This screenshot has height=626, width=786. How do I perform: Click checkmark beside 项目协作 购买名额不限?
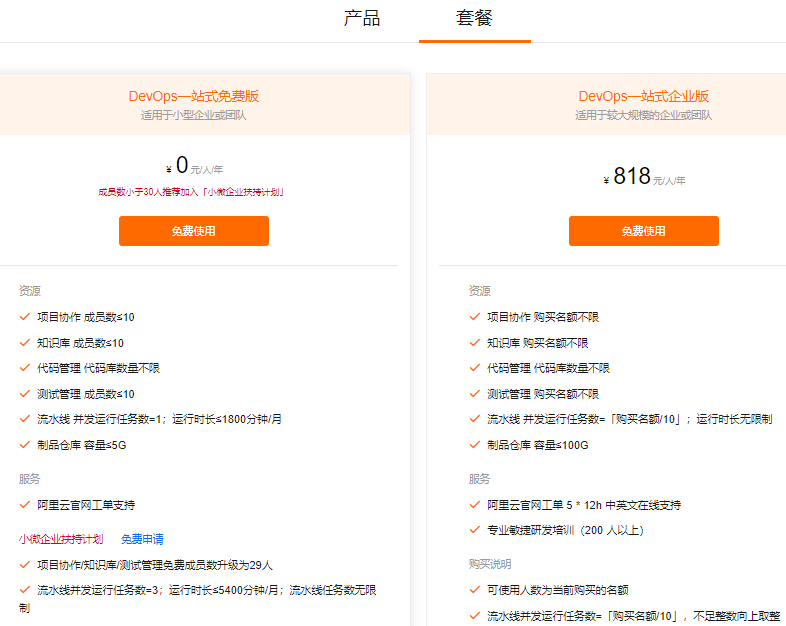coord(475,317)
